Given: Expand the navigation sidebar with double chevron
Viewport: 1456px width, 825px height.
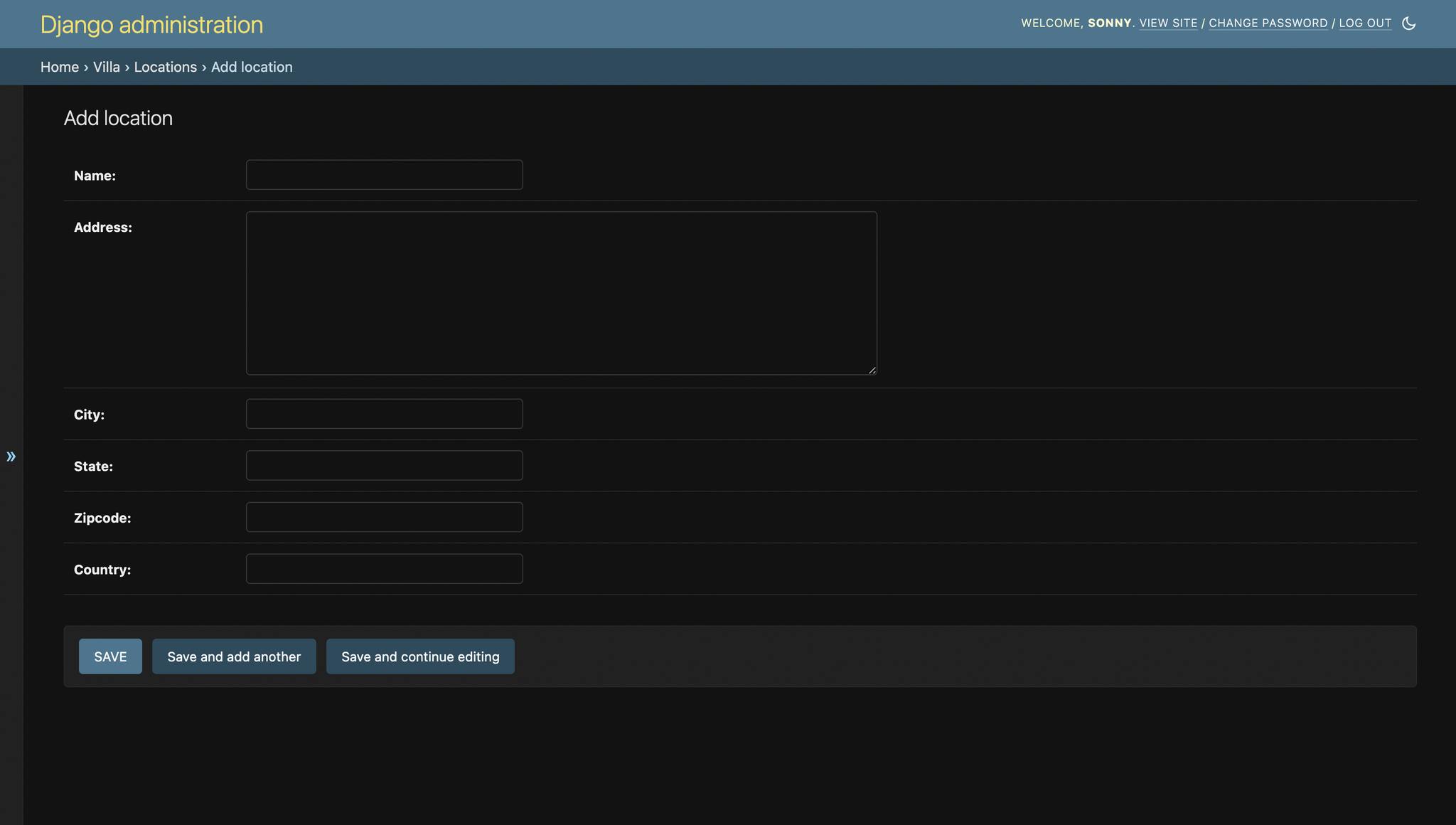Looking at the screenshot, I should click(x=11, y=456).
